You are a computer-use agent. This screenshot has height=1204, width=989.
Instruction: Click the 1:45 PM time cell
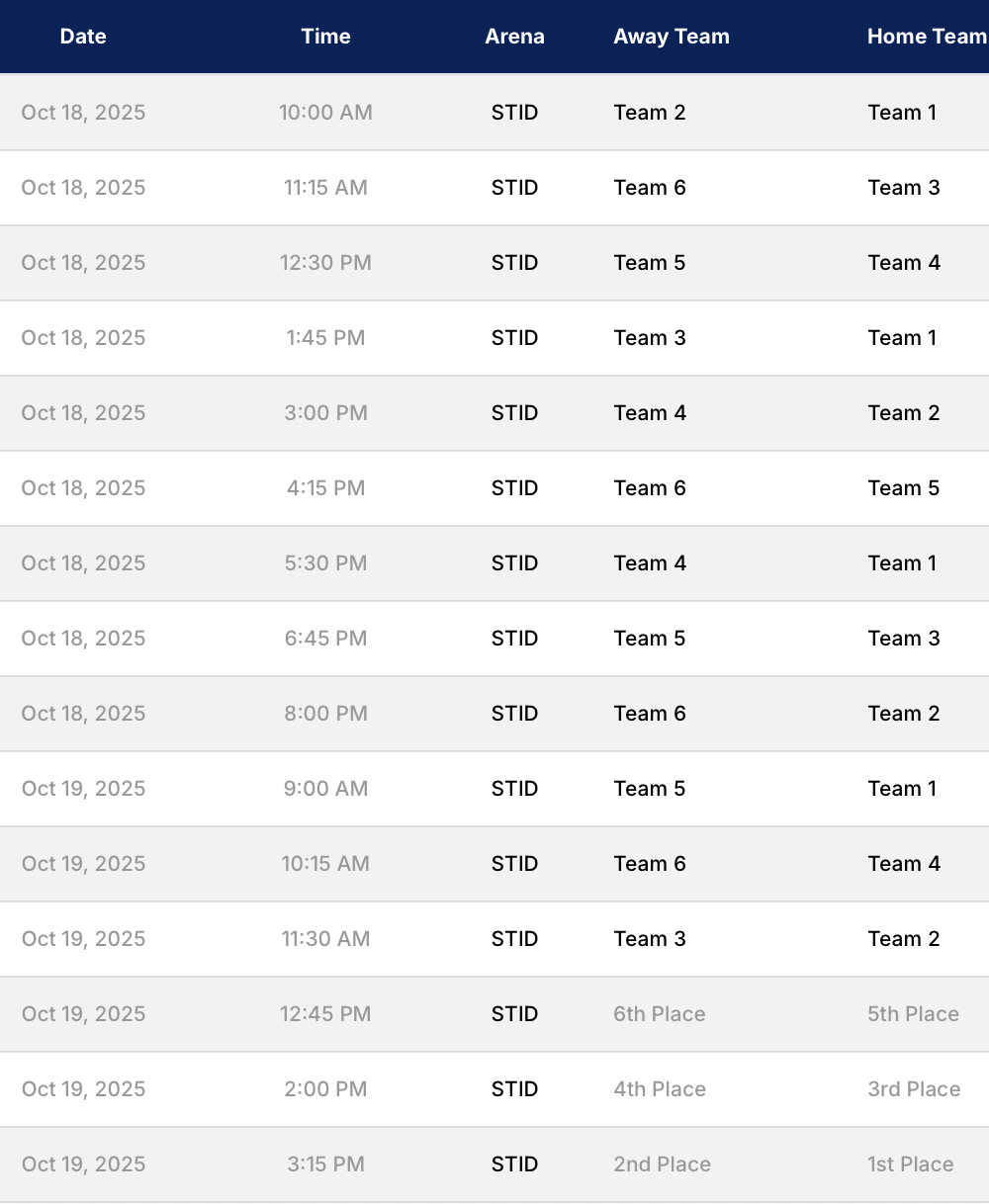point(325,338)
